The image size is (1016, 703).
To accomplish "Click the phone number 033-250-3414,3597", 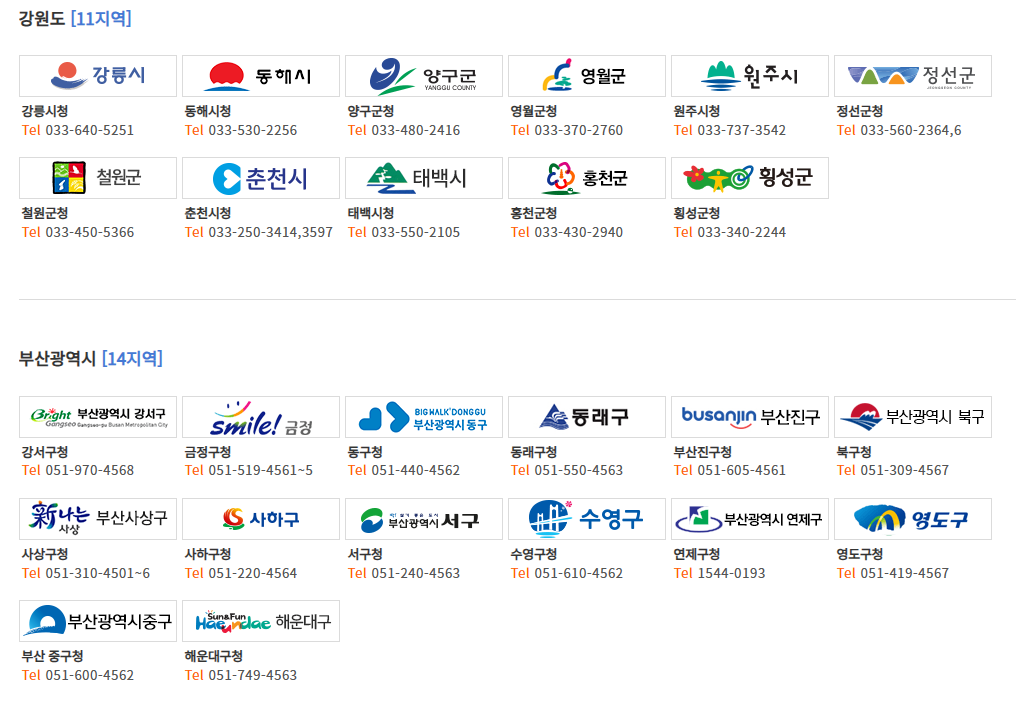I will click(270, 232).
